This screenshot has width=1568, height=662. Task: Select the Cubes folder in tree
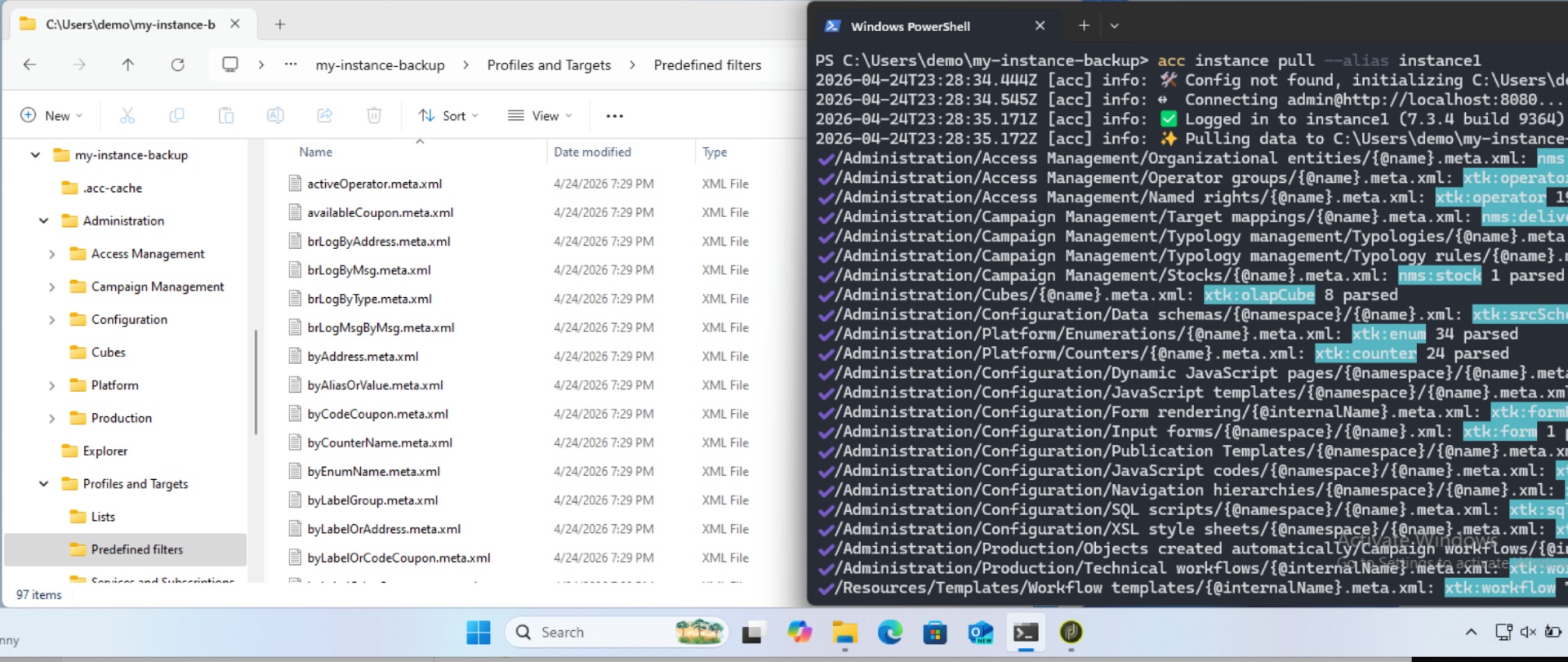[x=108, y=353]
